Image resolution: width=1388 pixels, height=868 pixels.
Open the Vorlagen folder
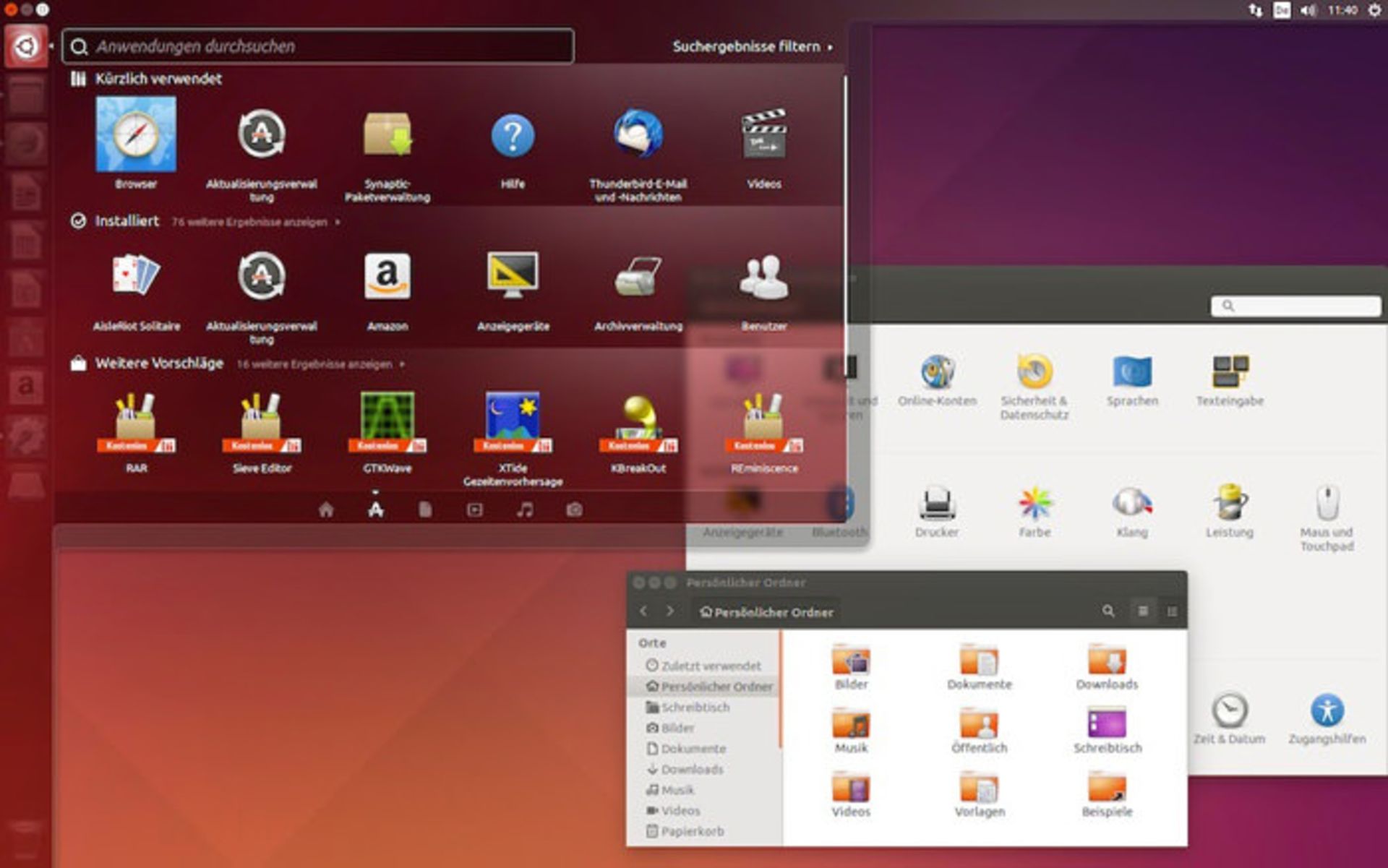(x=980, y=794)
